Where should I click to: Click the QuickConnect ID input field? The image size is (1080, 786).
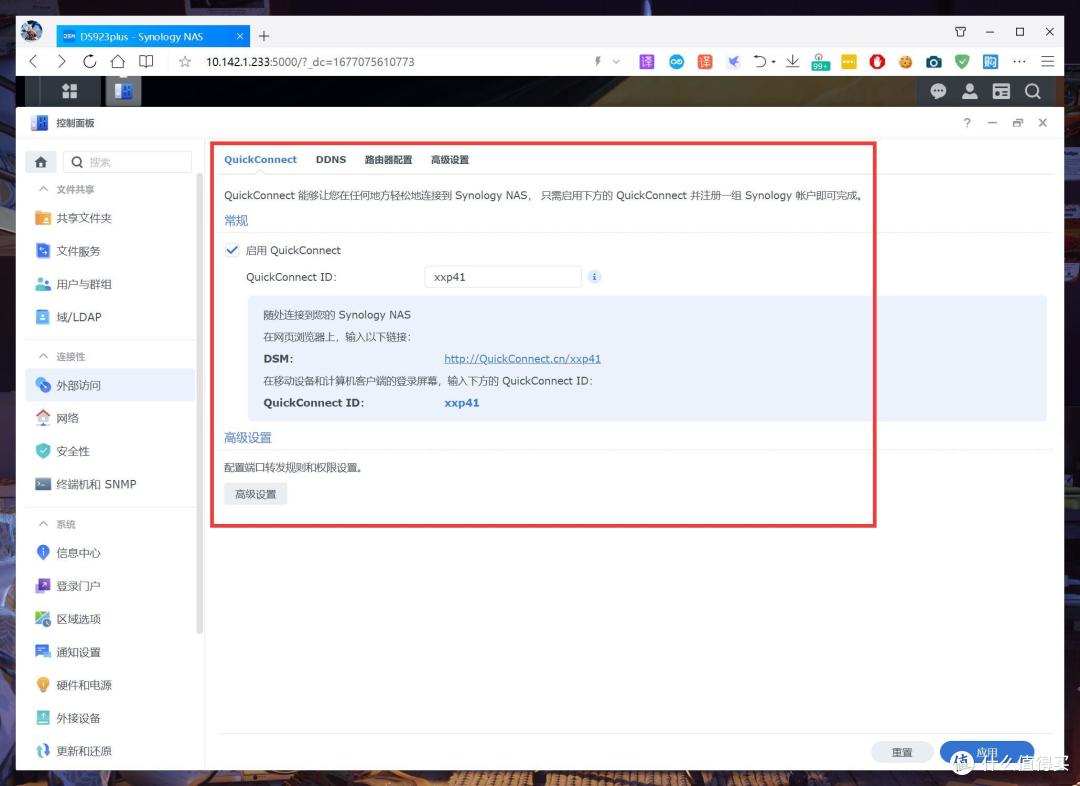(503, 277)
